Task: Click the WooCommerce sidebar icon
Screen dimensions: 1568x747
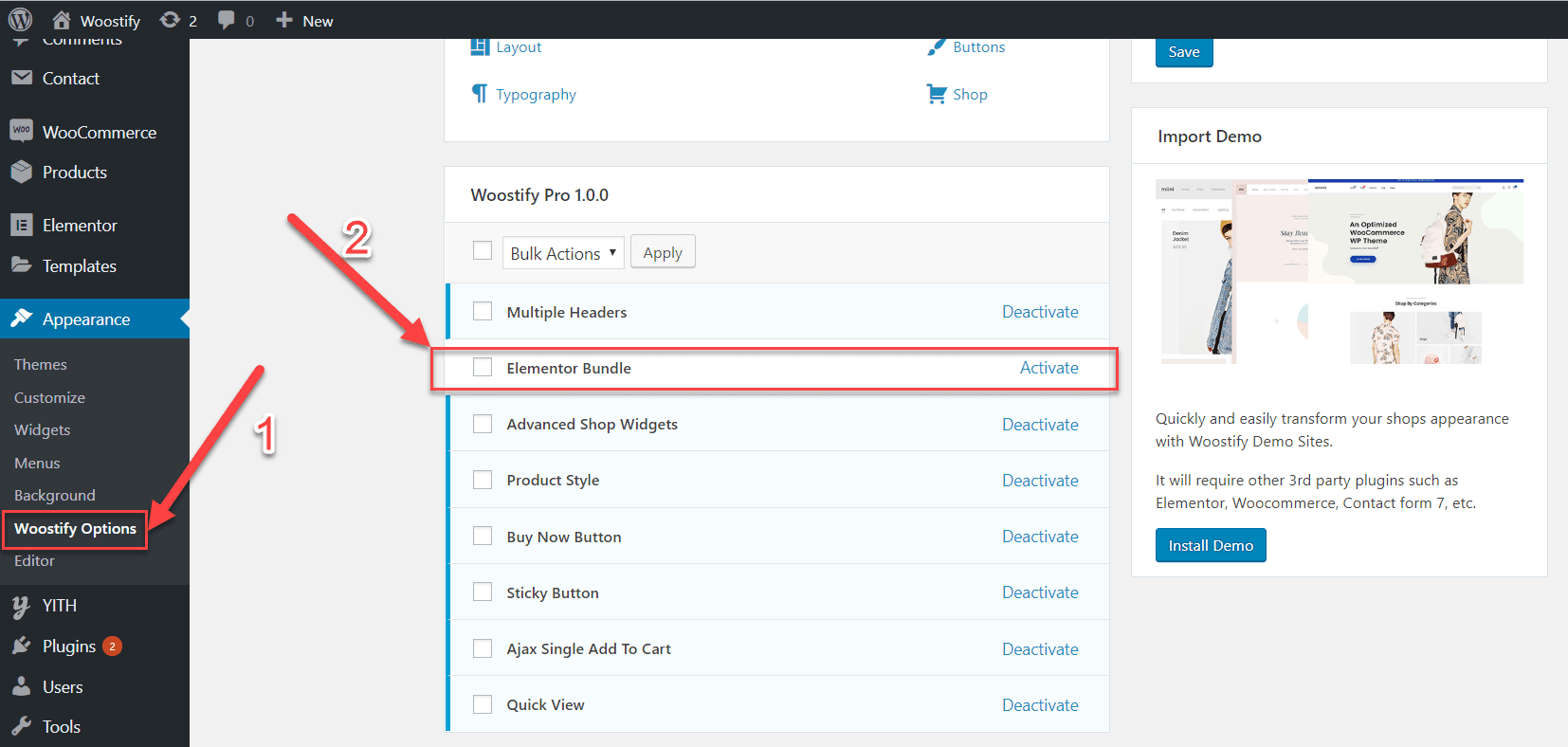Action: [21, 131]
